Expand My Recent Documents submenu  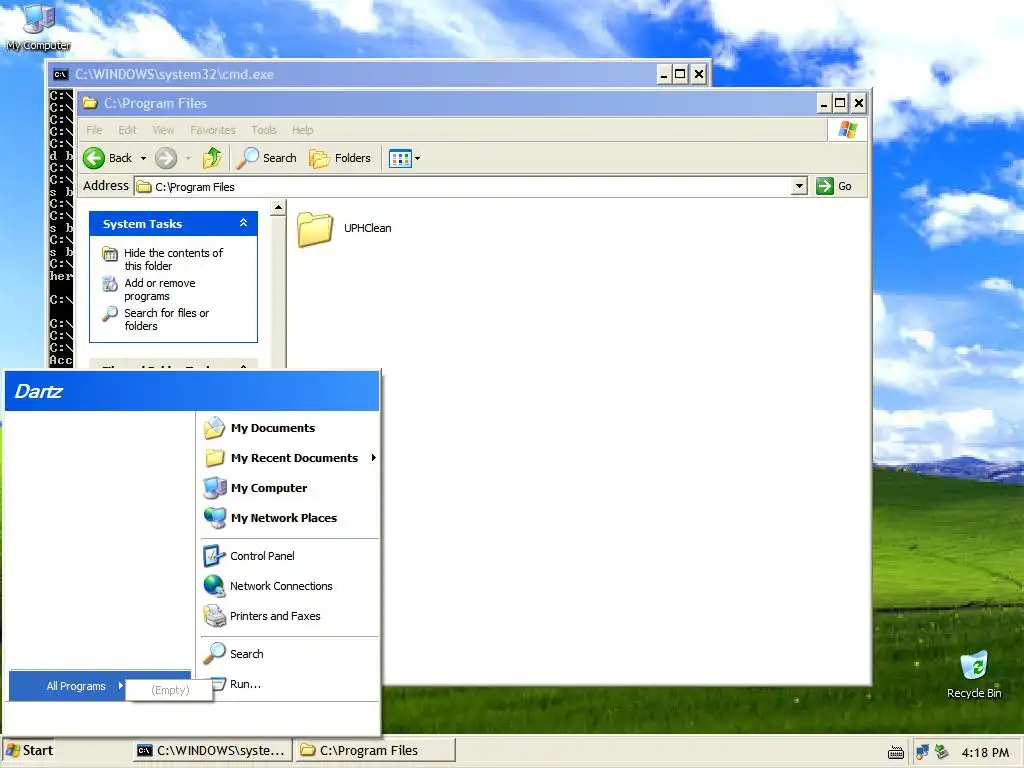tap(289, 458)
